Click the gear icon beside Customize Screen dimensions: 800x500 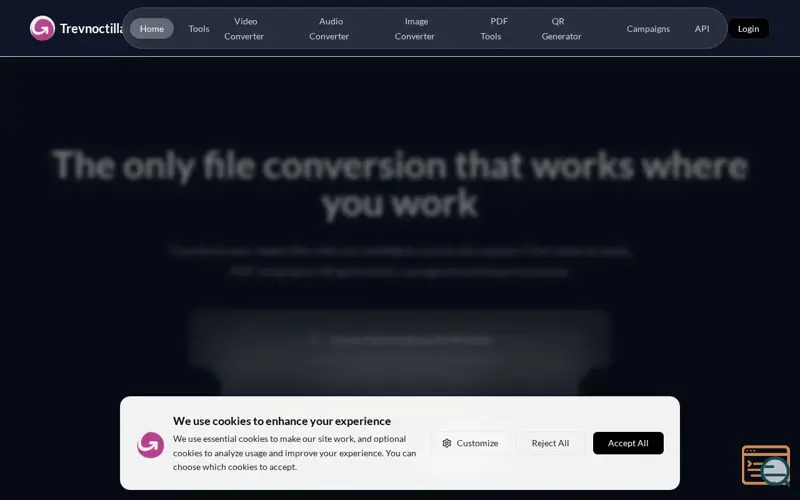[447, 443]
